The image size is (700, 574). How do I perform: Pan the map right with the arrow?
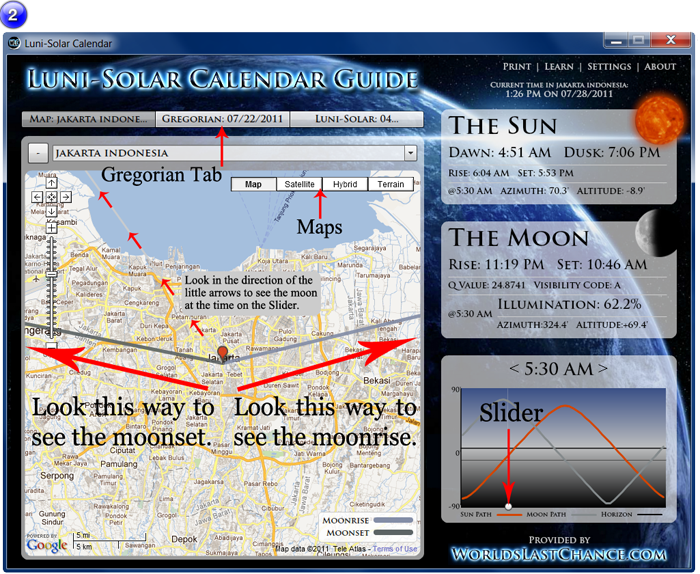(65, 197)
